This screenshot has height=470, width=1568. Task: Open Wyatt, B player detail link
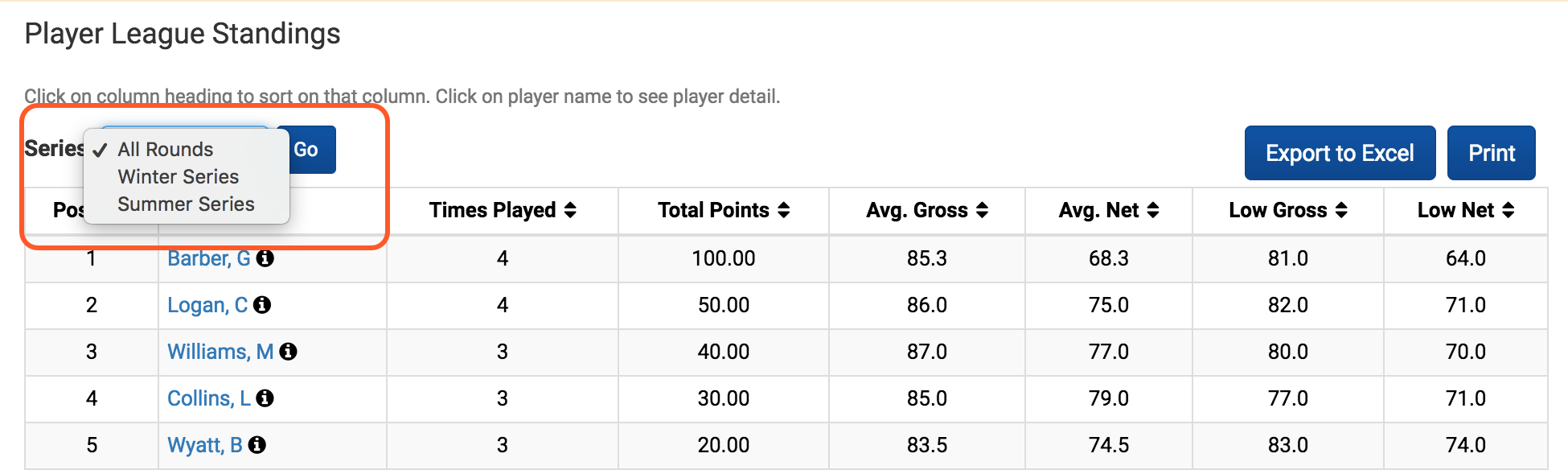205,445
